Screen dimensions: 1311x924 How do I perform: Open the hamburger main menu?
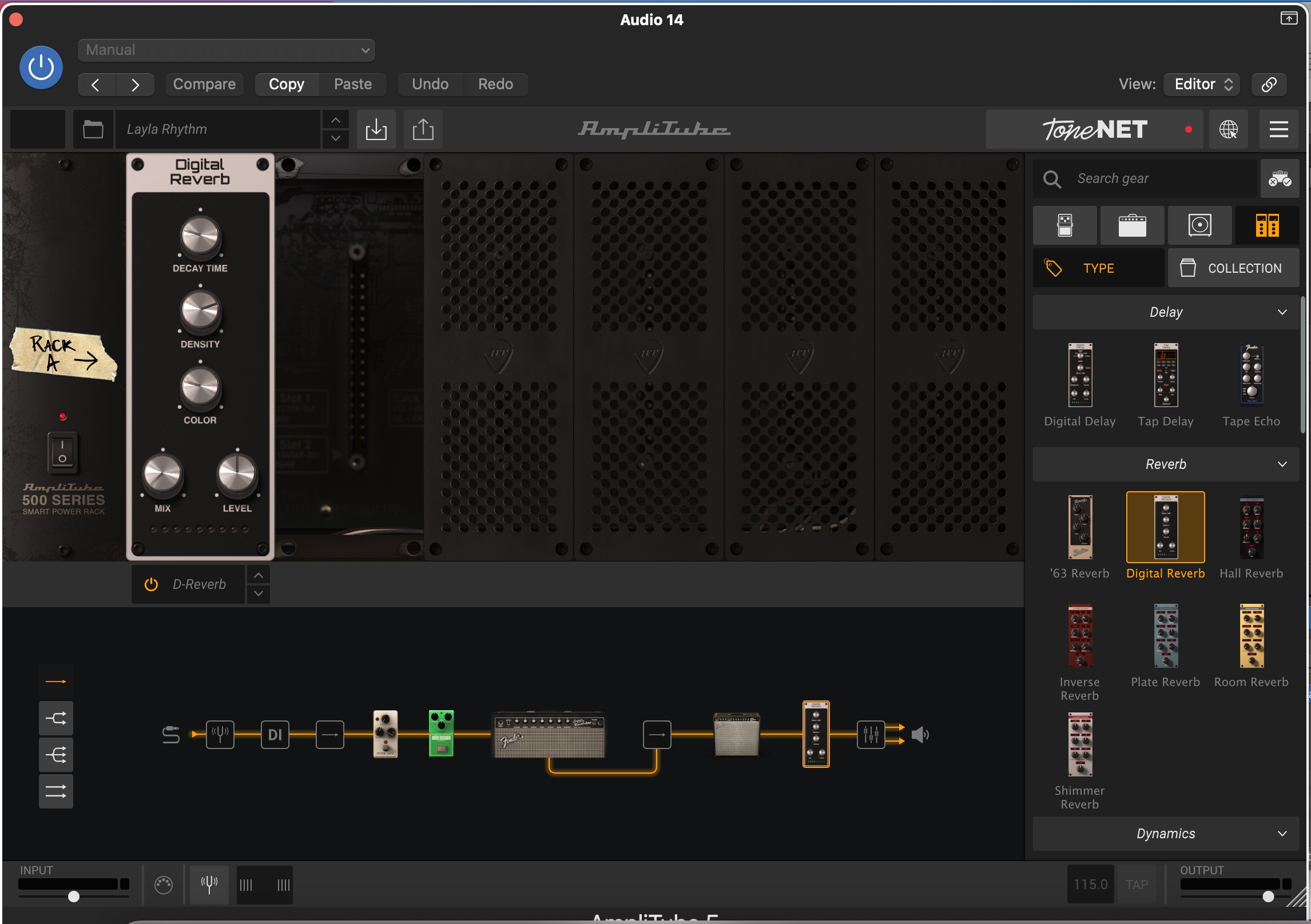click(x=1278, y=130)
